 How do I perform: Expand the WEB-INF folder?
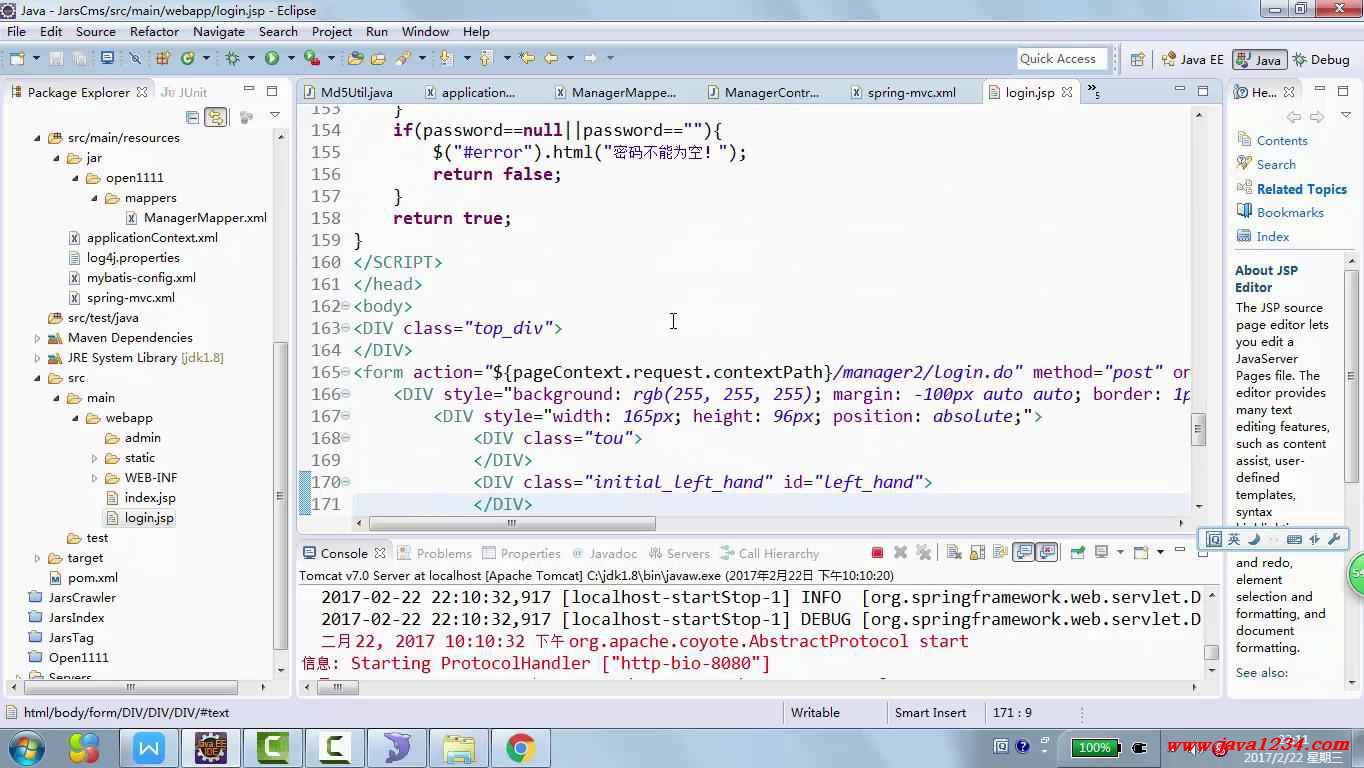tap(94, 478)
